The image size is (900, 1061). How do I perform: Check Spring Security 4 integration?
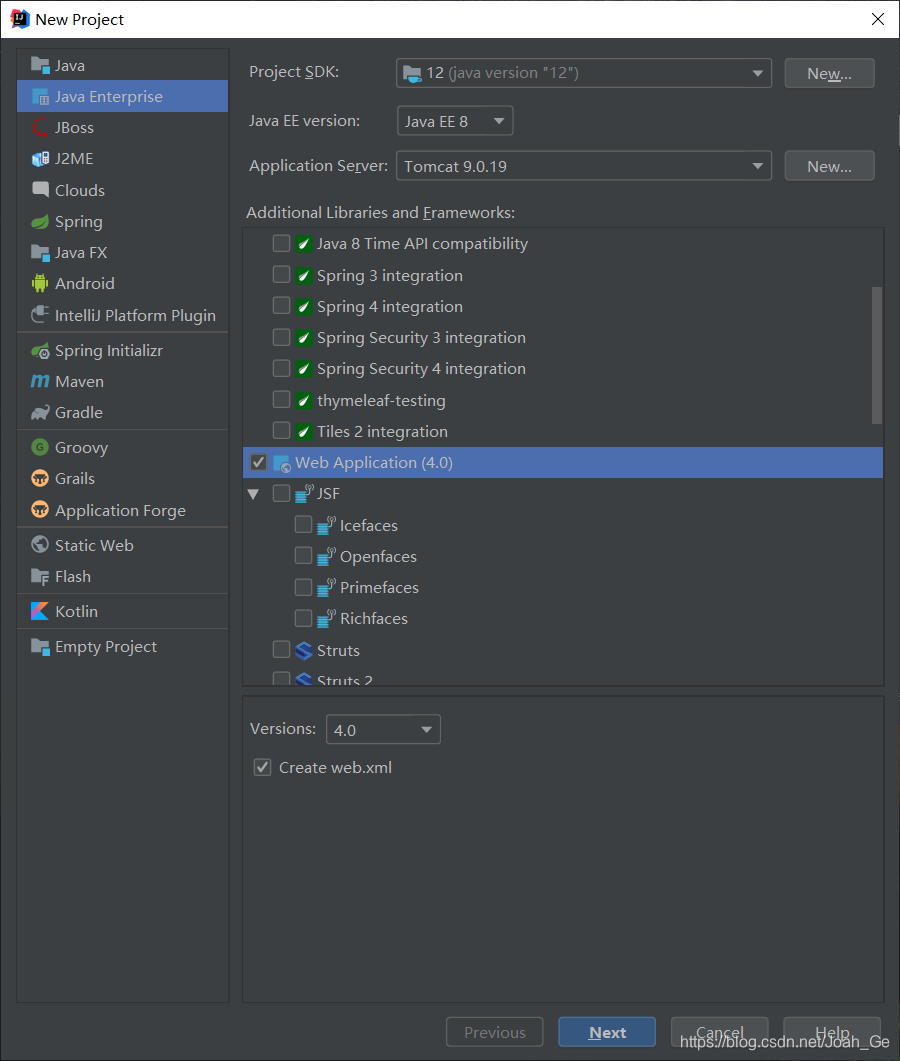click(x=282, y=367)
